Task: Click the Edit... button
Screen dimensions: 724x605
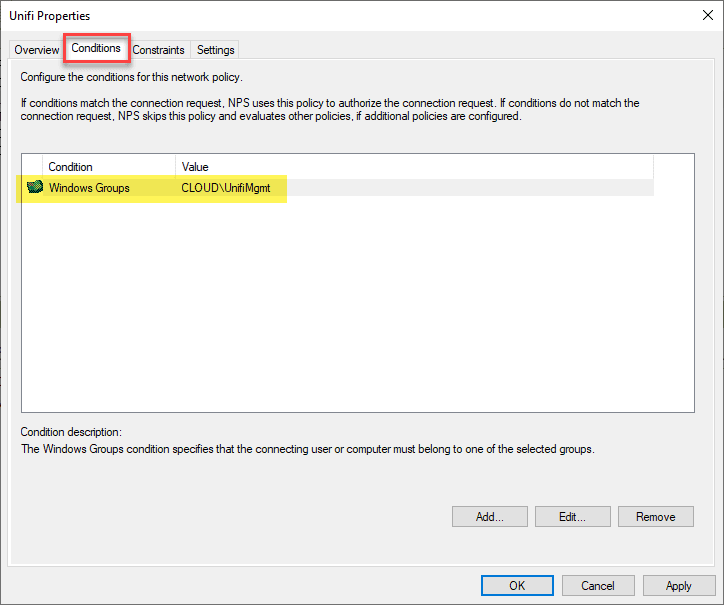Action: click(572, 517)
